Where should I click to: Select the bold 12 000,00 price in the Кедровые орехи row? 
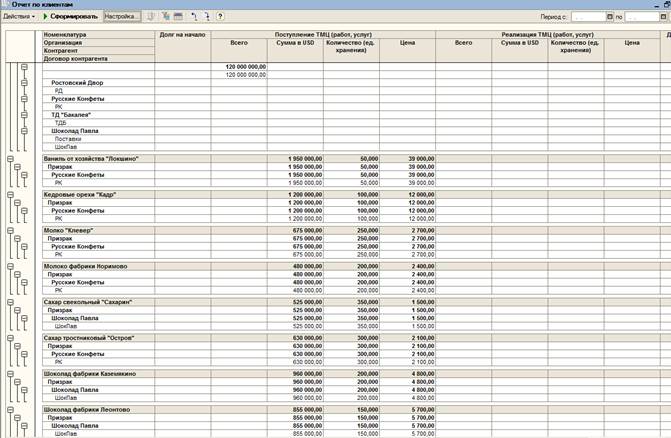[x=407, y=195]
